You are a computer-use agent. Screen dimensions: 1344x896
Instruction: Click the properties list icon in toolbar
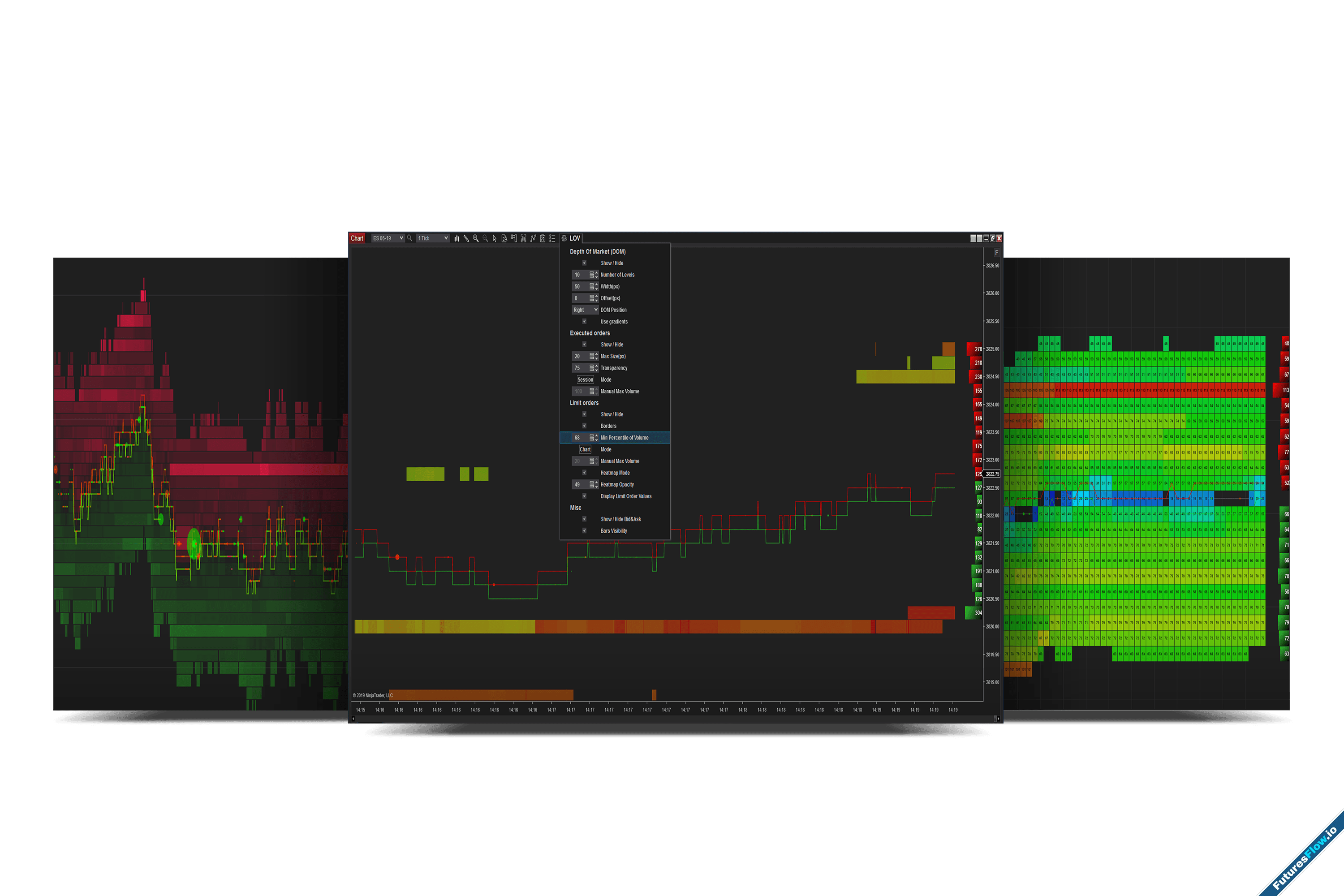(x=552, y=238)
